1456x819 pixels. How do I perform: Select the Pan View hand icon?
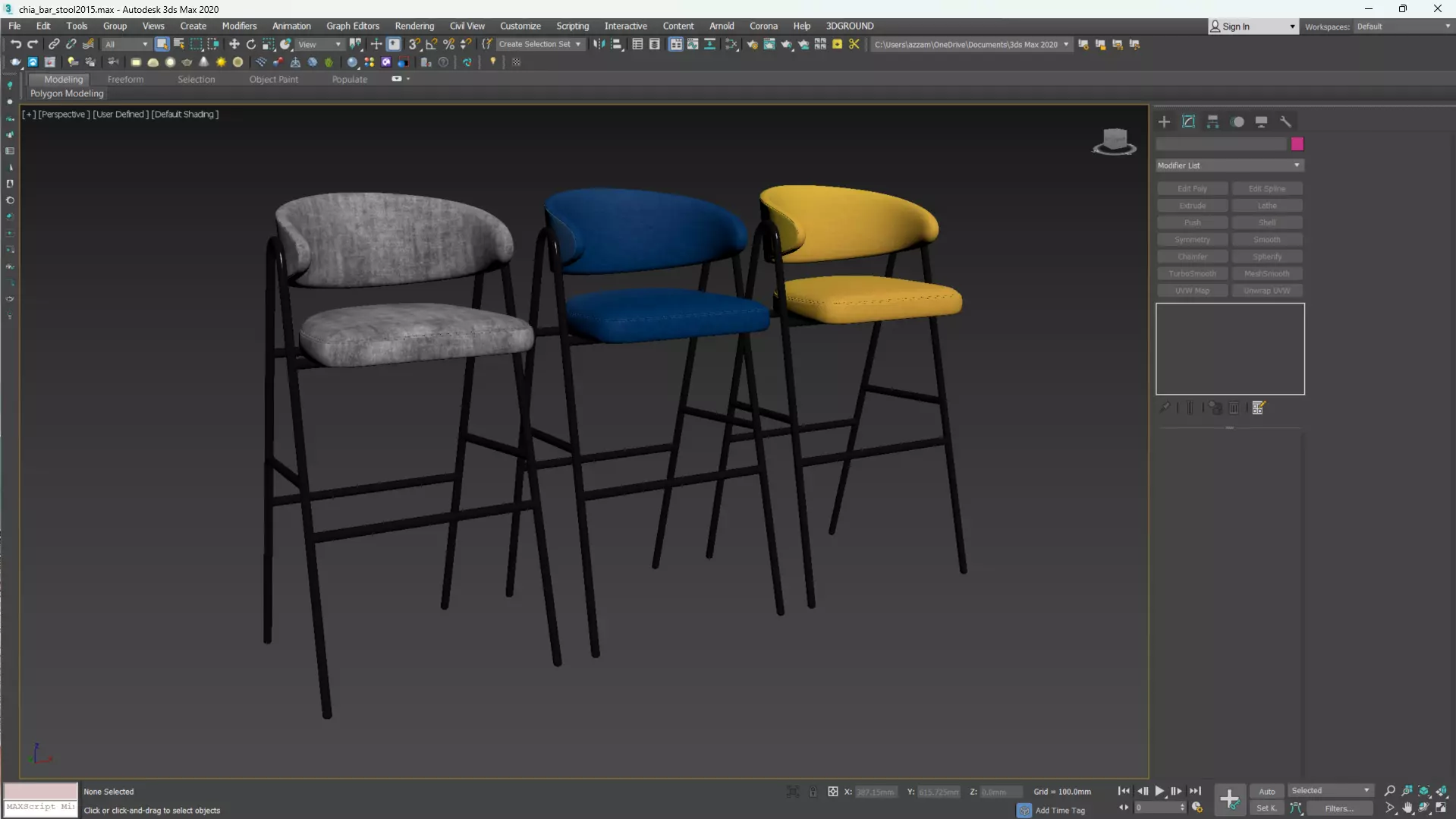pyautogui.click(x=1407, y=808)
